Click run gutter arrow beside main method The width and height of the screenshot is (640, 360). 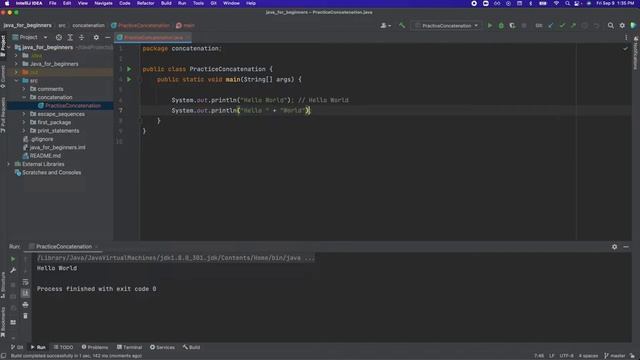coord(129,80)
